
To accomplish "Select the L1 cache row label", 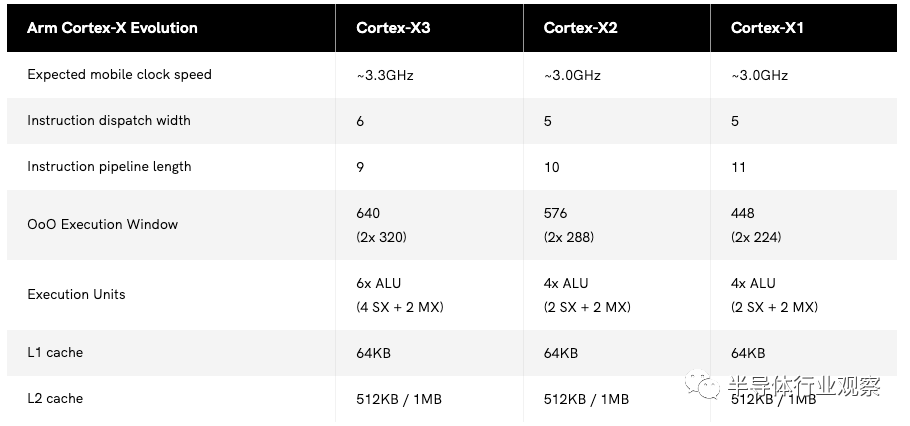I will [x=55, y=352].
